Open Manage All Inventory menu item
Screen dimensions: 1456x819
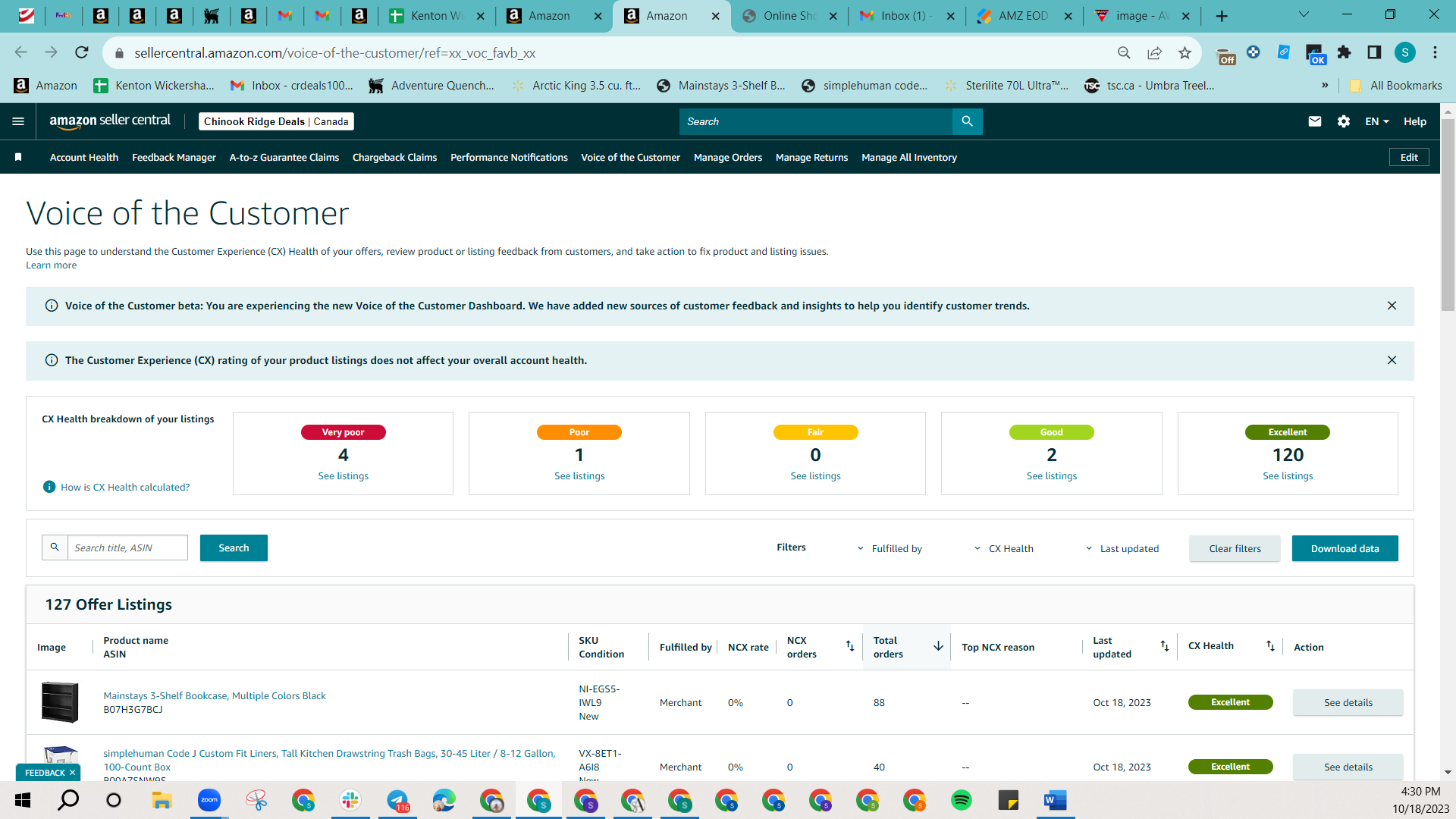pos(909,157)
